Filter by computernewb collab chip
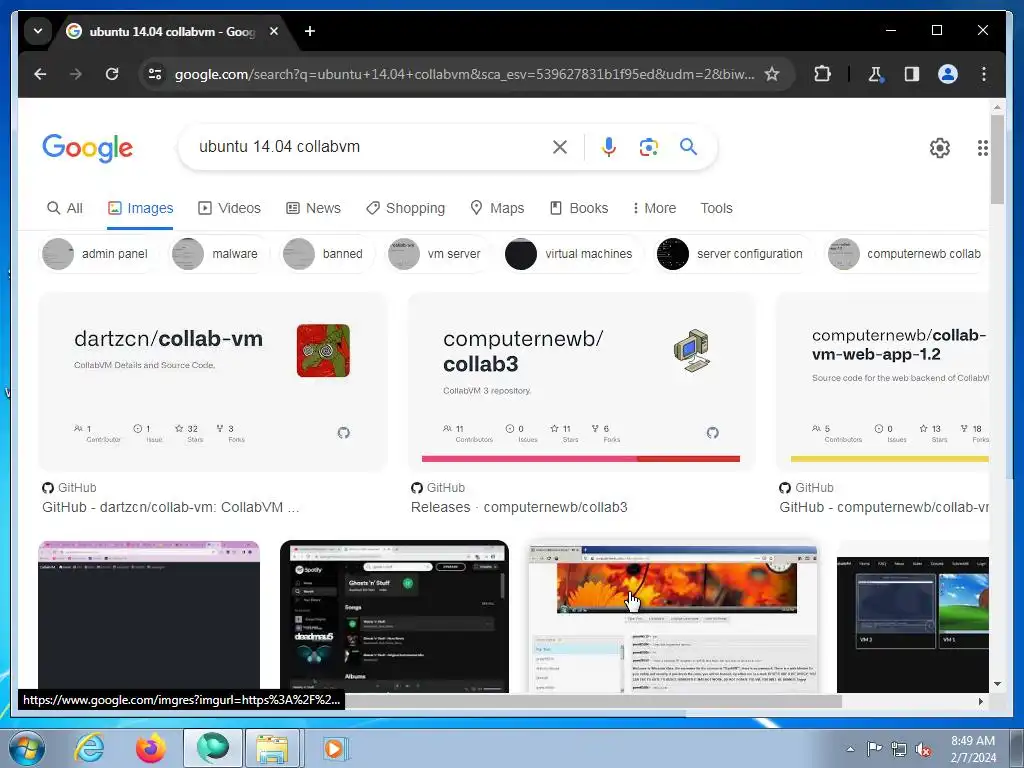1024x768 pixels. (906, 254)
